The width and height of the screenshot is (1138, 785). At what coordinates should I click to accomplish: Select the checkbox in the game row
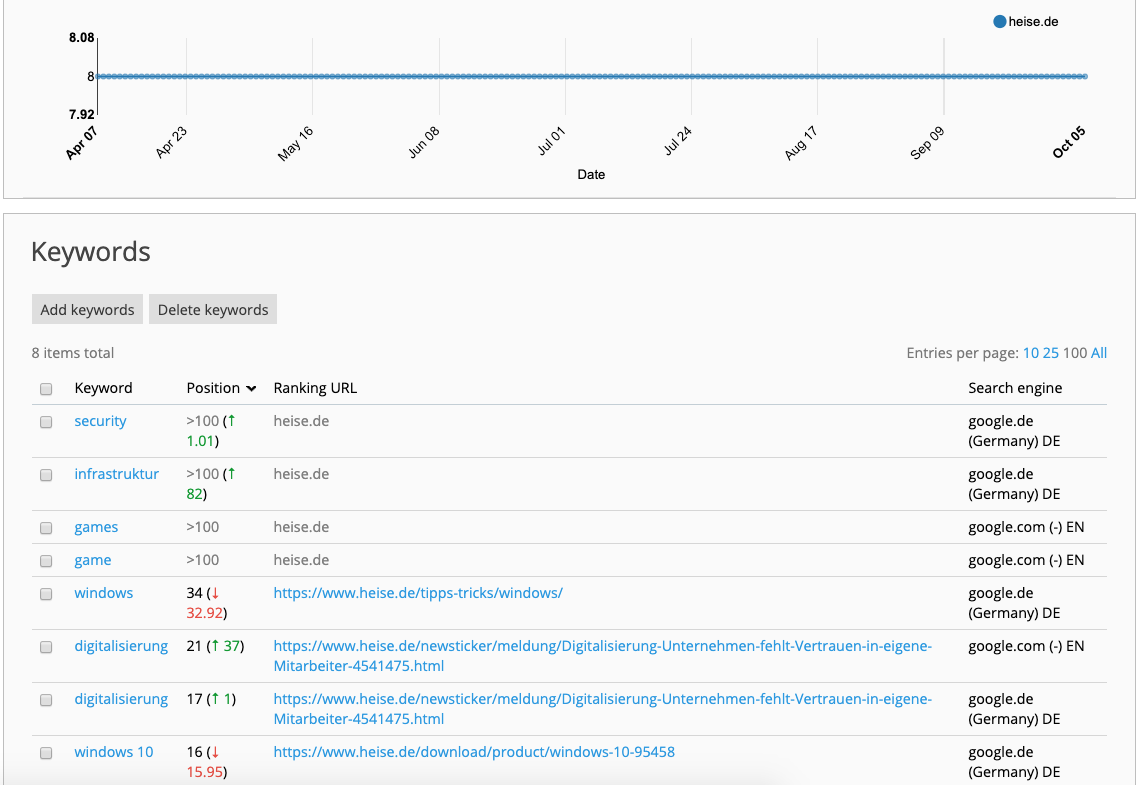[x=46, y=561]
